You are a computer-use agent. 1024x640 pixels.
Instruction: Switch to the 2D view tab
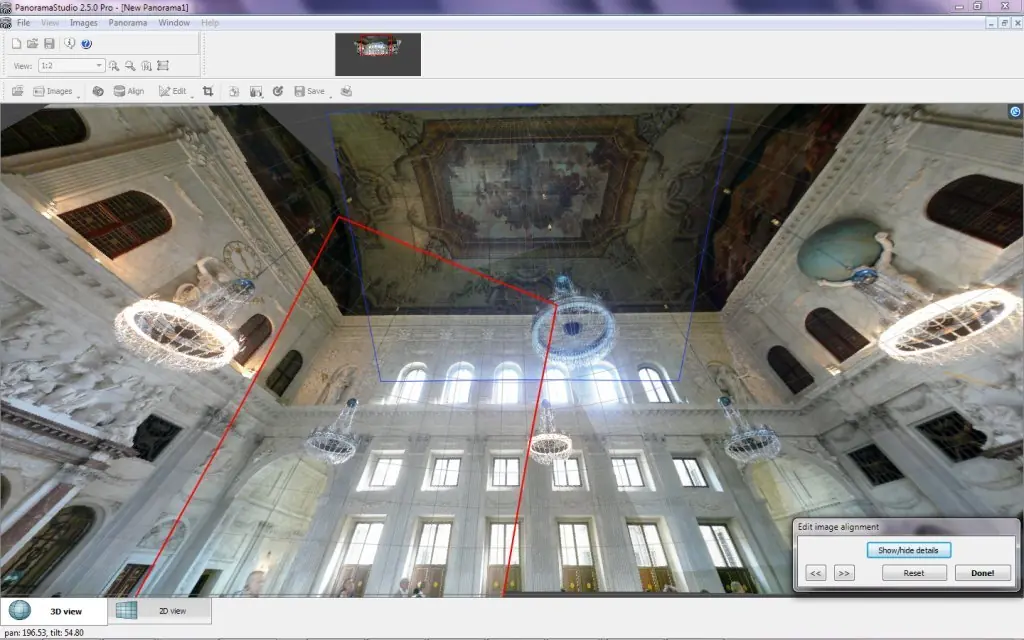(x=159, y=611)
